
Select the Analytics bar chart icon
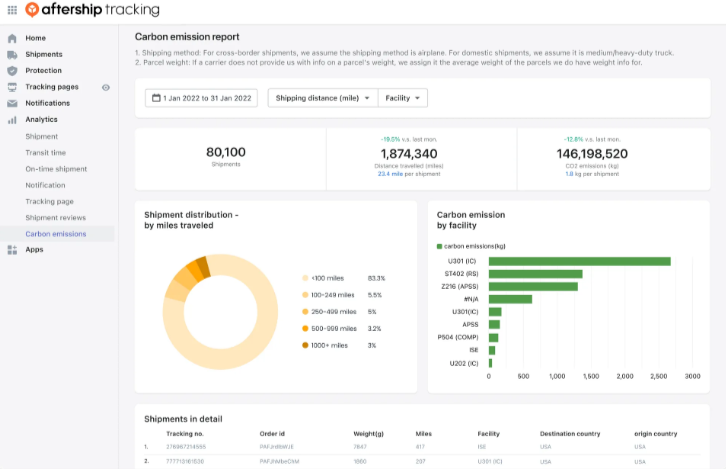(x=12, y=120)
